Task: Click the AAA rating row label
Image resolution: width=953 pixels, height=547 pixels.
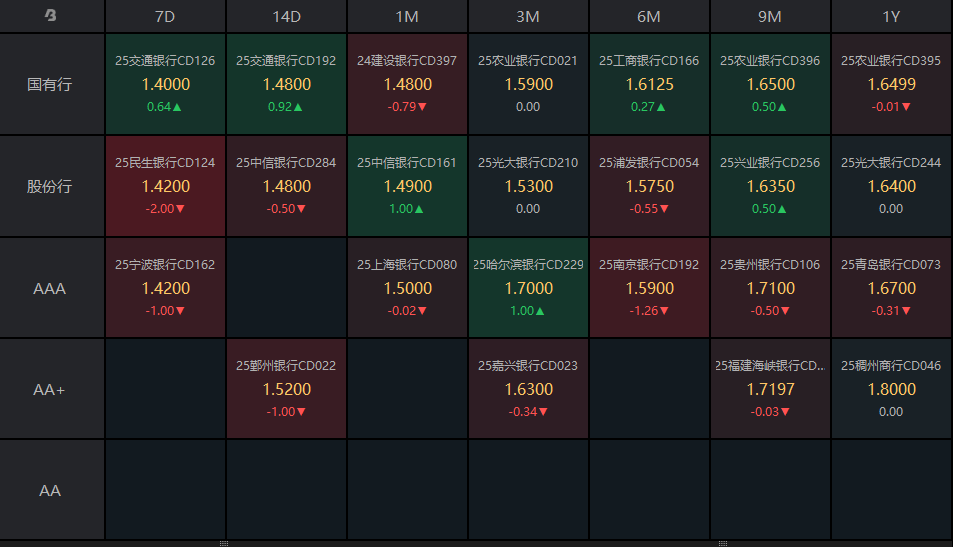Action: (51, 288)
